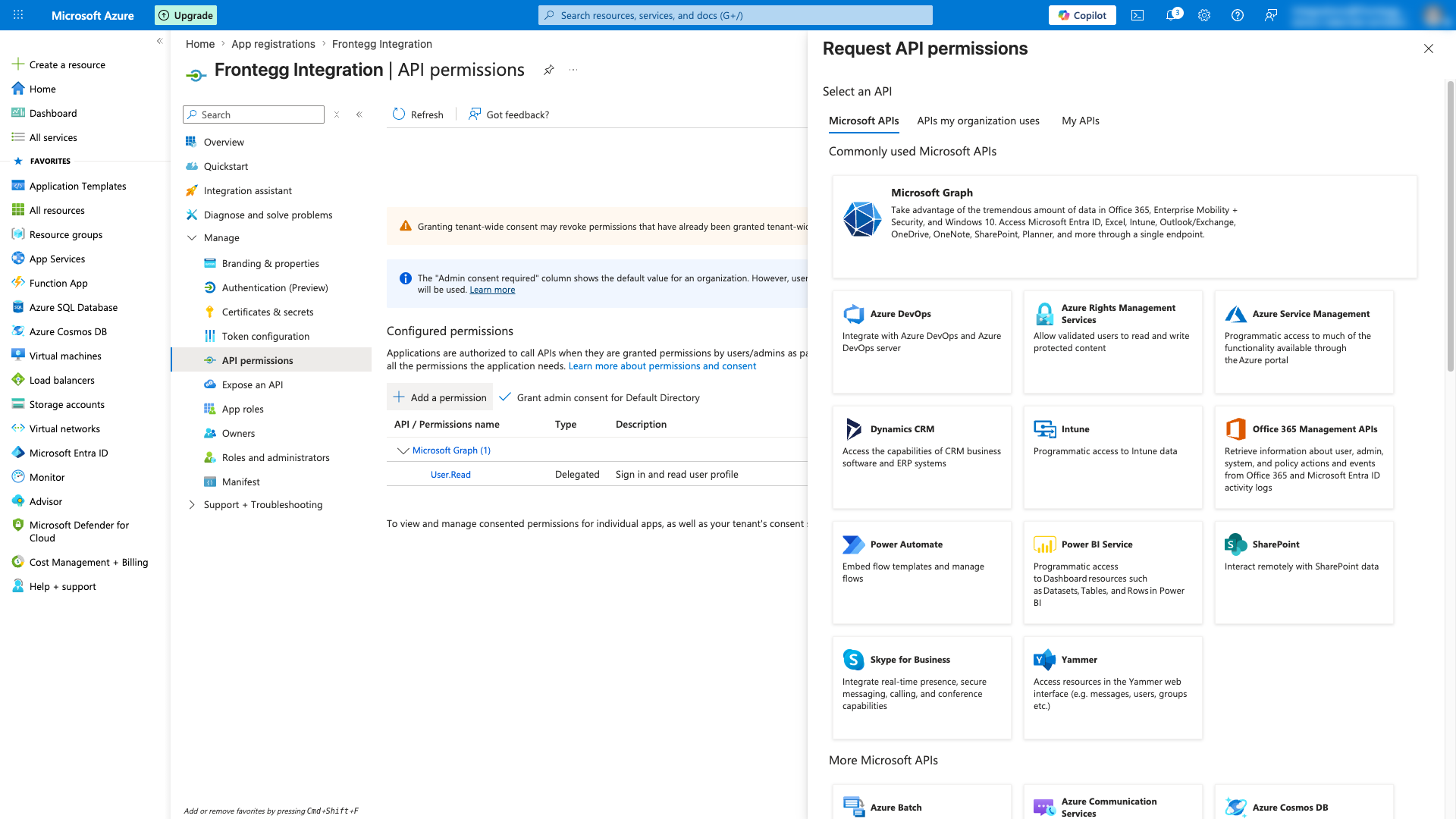
Task: Select the Power BI Service card
Action: 1113,573
